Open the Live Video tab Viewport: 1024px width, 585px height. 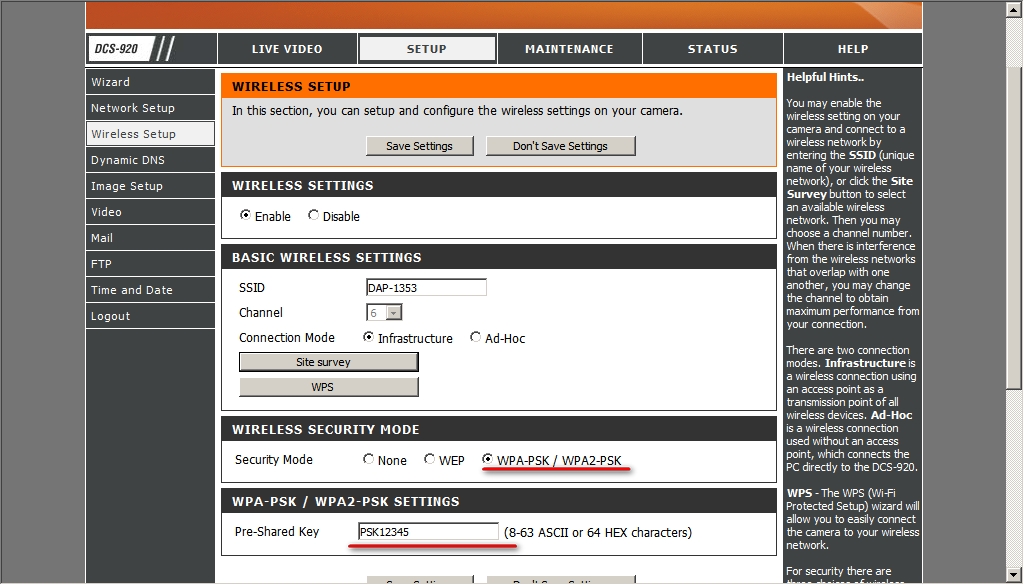tap(286, 49)
